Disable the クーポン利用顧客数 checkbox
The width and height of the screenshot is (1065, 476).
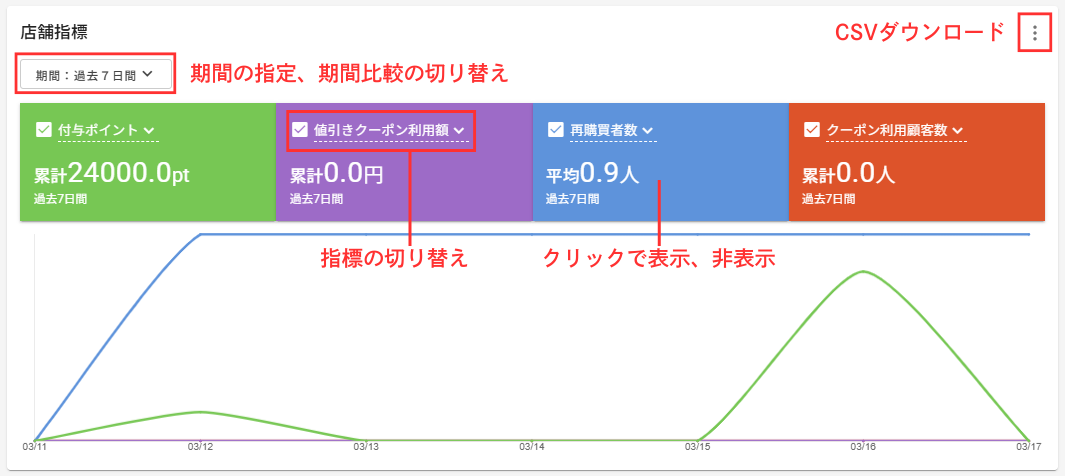[x=811, y=130]
